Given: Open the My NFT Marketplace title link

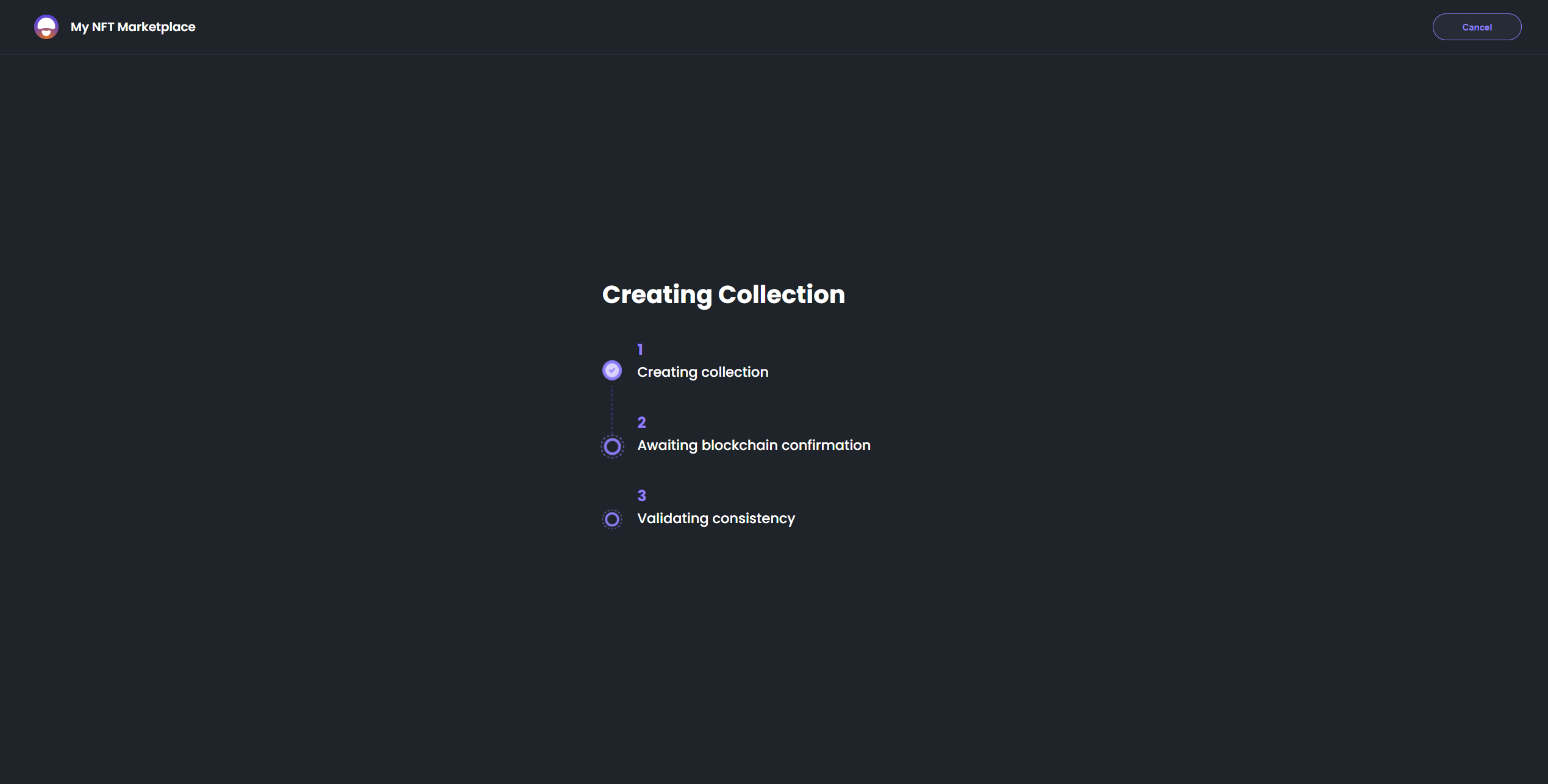Looking at the screenshot, I should tap(133, 27).
